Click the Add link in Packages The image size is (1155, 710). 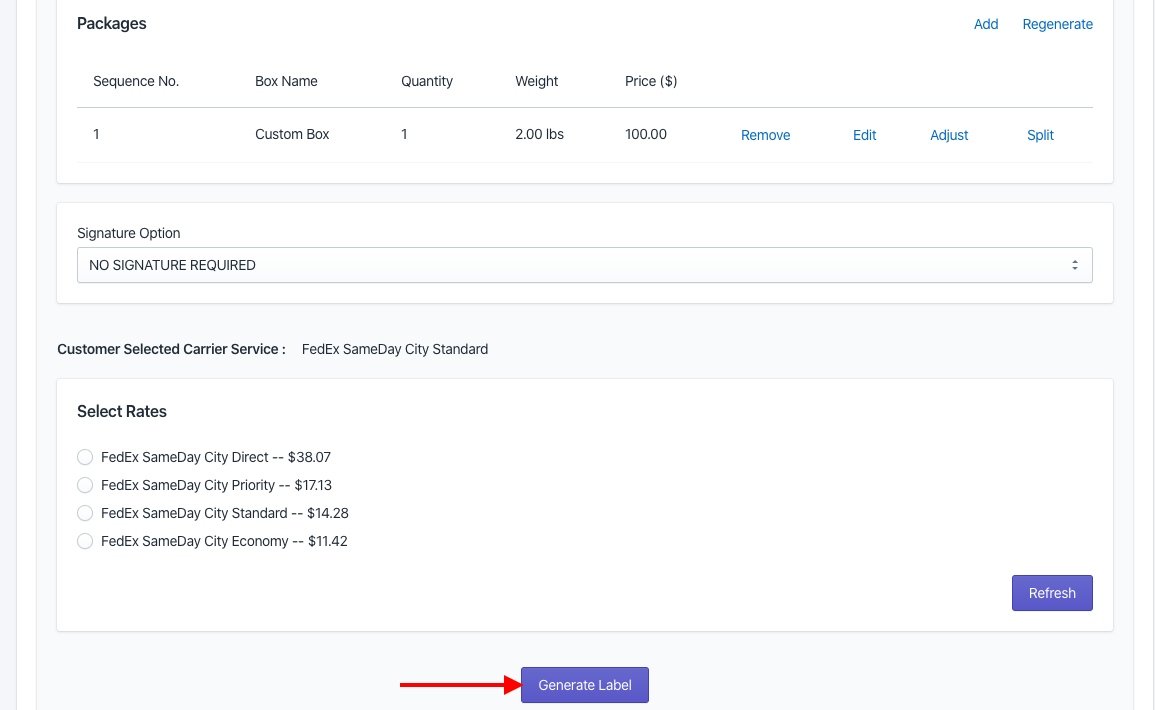(x=986, y=24)
